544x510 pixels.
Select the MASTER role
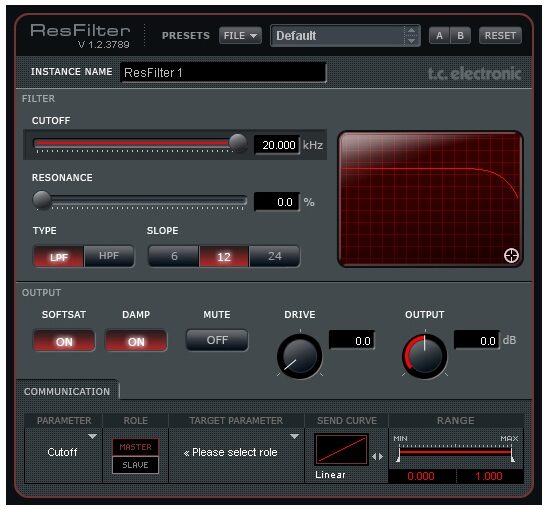[135, 447]
